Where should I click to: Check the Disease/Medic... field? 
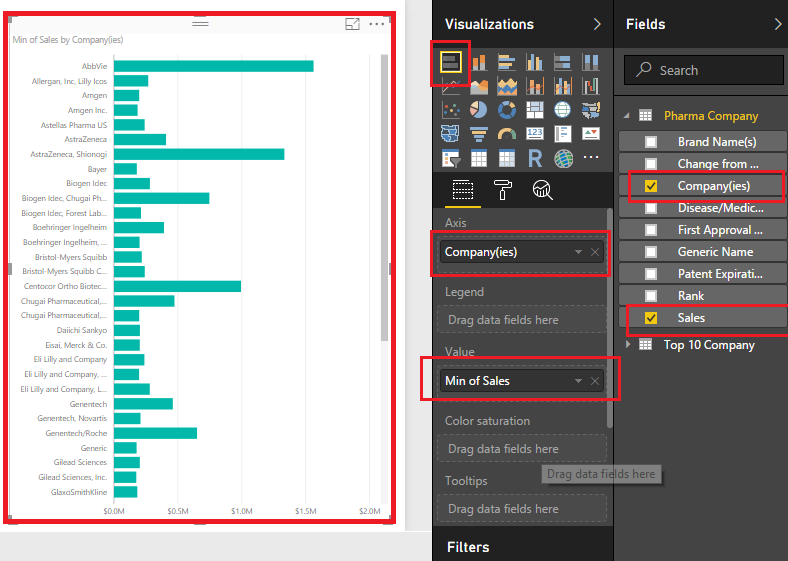651,208
